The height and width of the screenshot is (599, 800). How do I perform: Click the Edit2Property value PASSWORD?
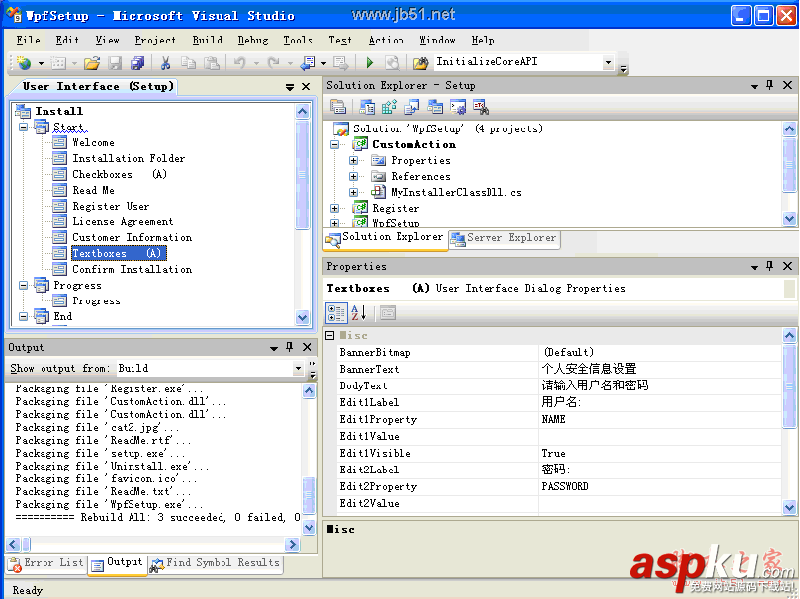coord(660,486)
